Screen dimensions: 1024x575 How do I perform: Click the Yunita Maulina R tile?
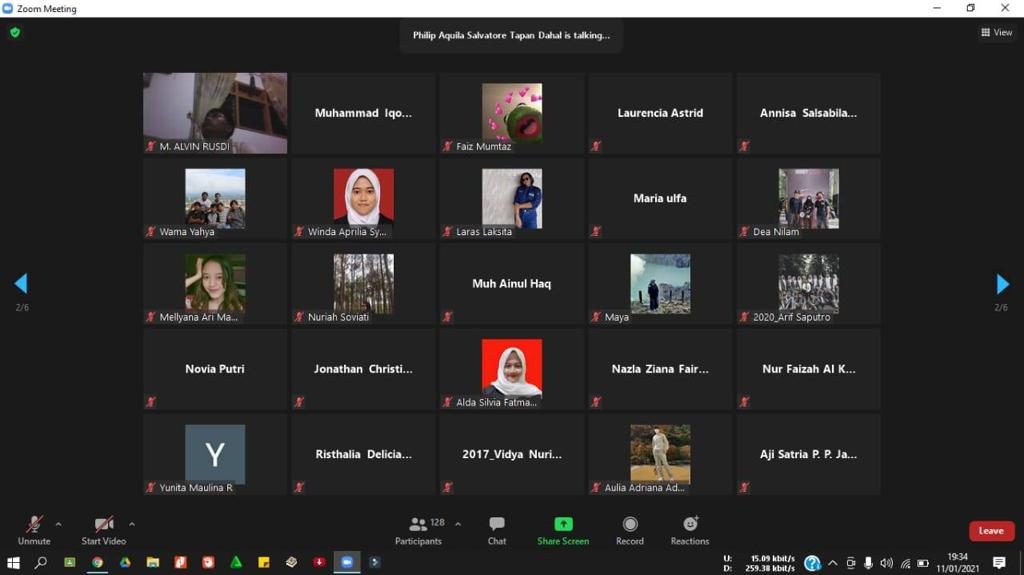tap(215, 454)
